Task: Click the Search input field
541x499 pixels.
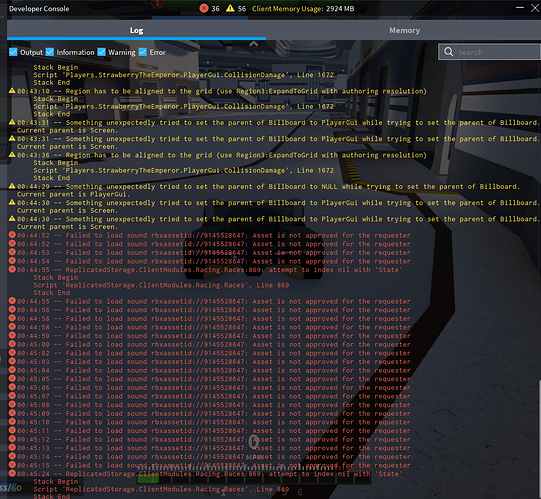Action: (x=489, y=52)
